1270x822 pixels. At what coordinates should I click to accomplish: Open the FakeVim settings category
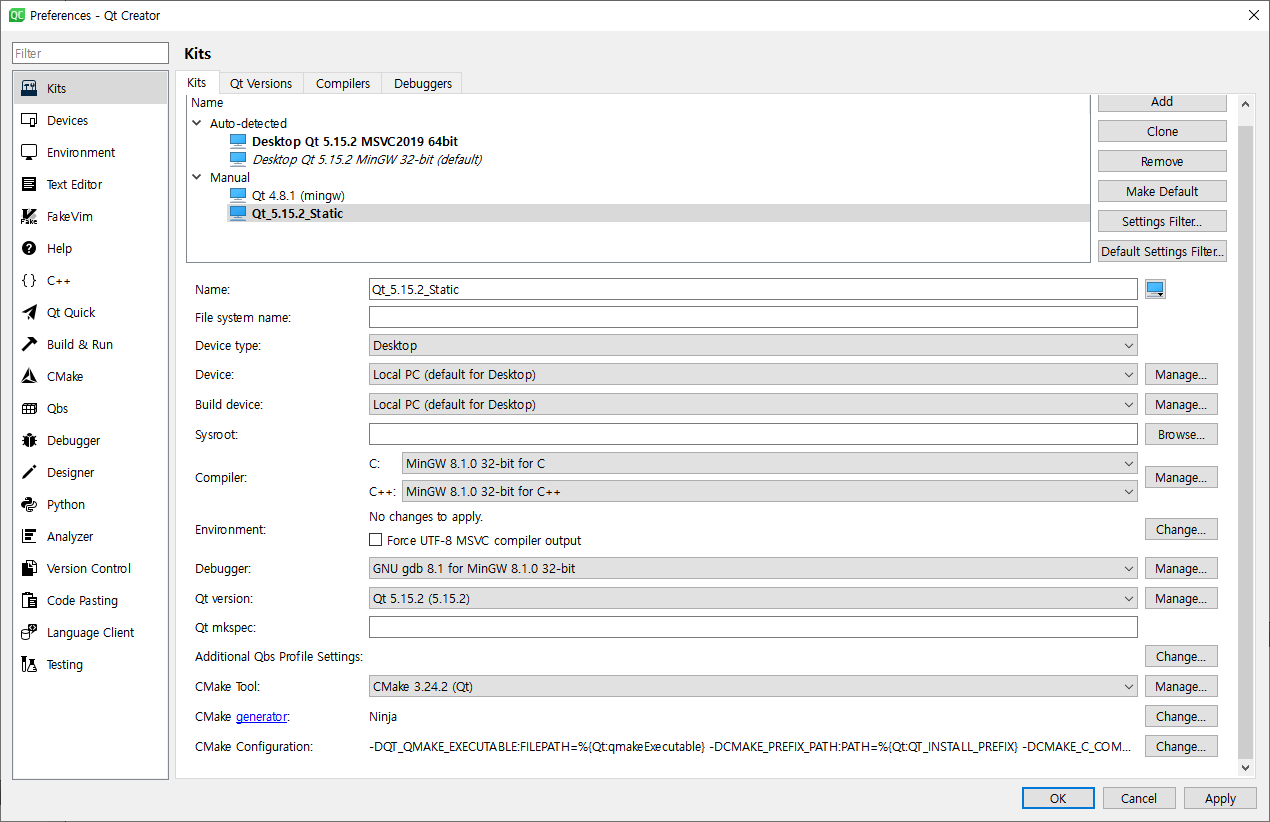(x=90, y=216)
